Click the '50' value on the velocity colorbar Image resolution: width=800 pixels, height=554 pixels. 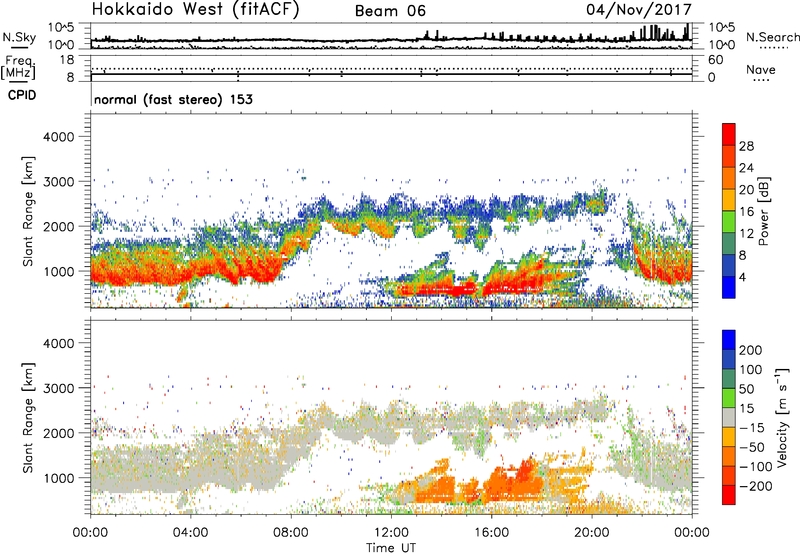coord(747,389)
